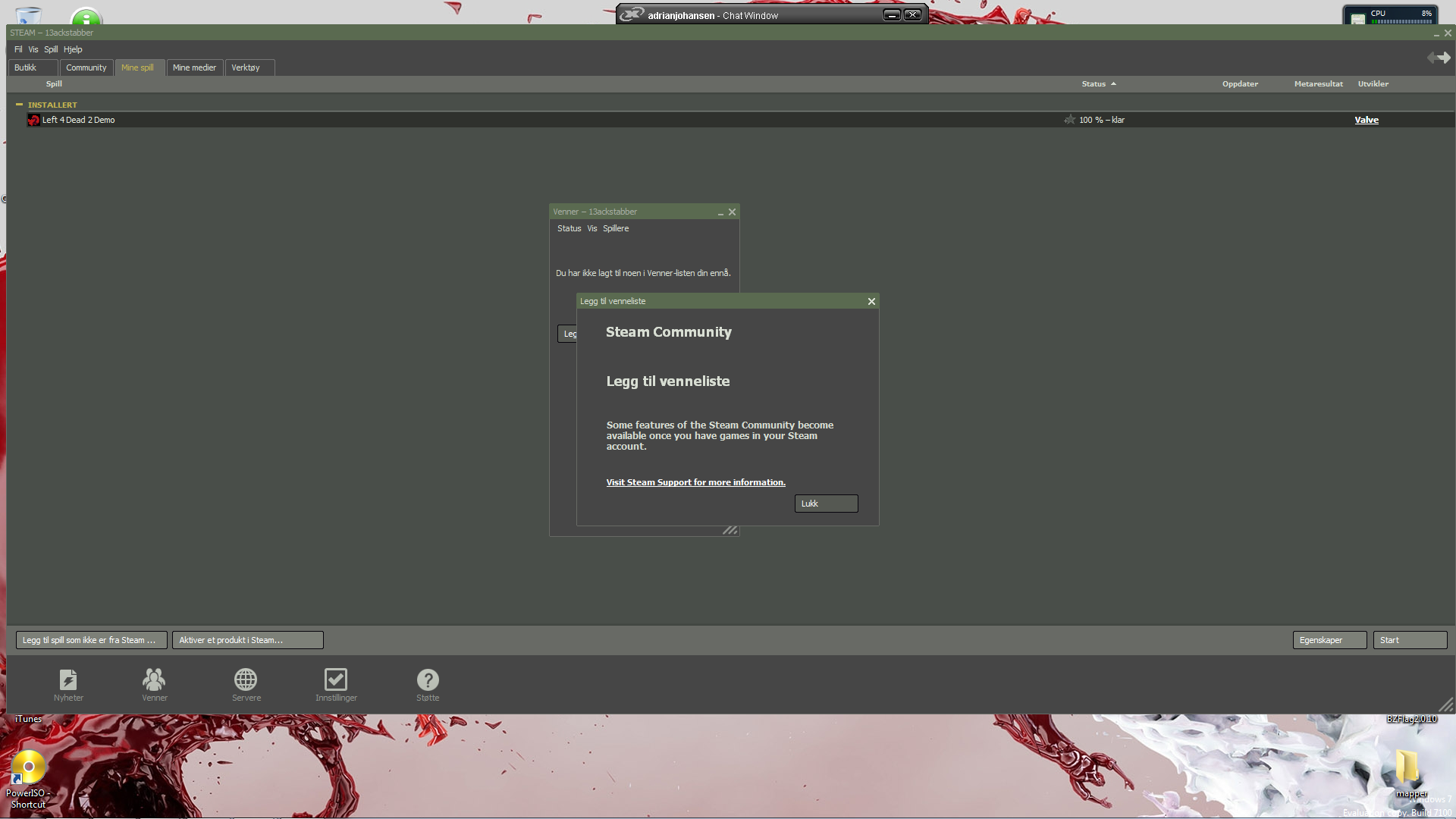
Task: Open the Venner friends icon
Action: [x=154, y=679]
